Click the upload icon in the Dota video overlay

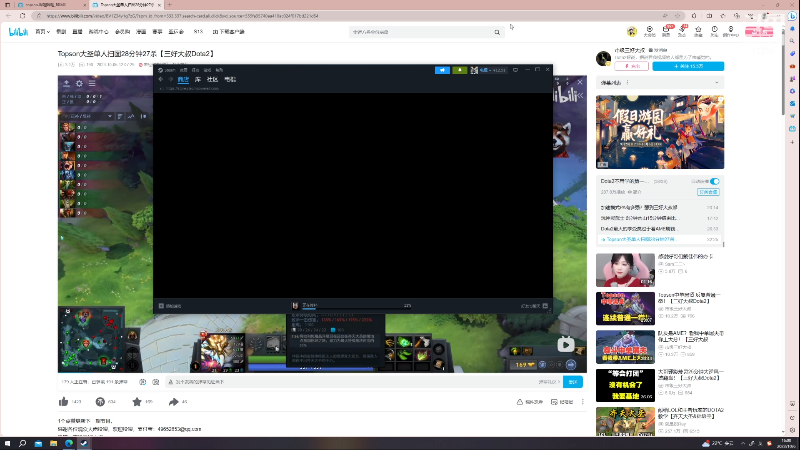pyautogui.click(x=66, y=83)
